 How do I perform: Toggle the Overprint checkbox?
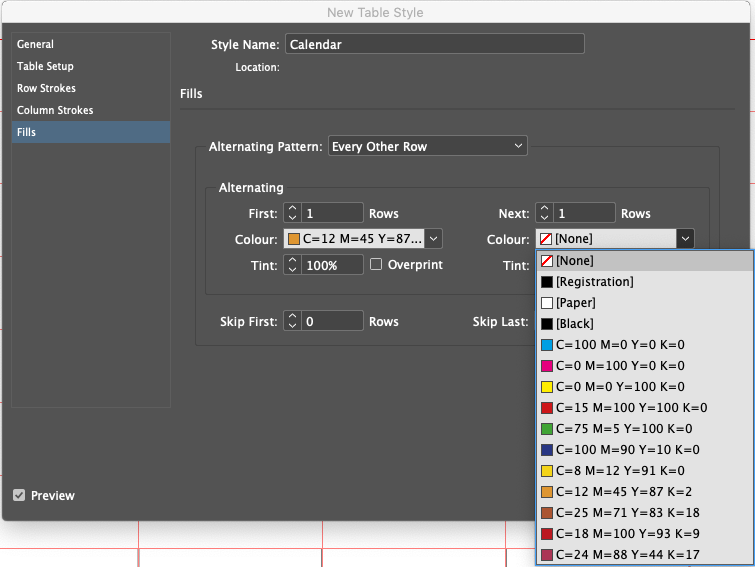[377, 265]
